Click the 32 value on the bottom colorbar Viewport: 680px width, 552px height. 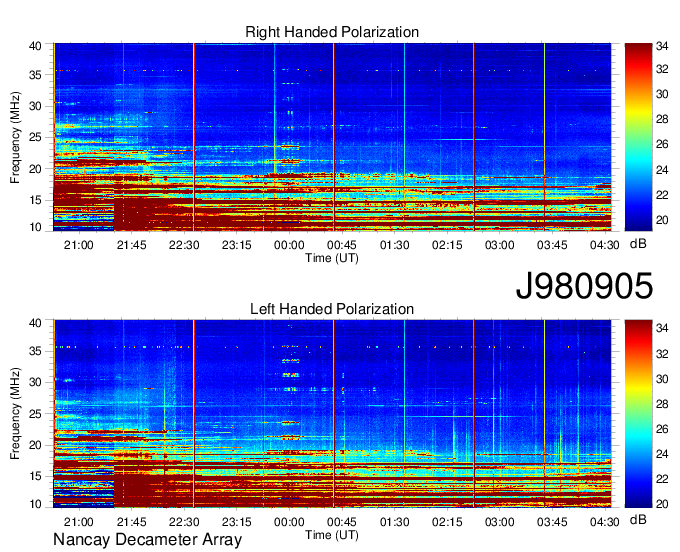pyautogui.click(x=662, y=354)
